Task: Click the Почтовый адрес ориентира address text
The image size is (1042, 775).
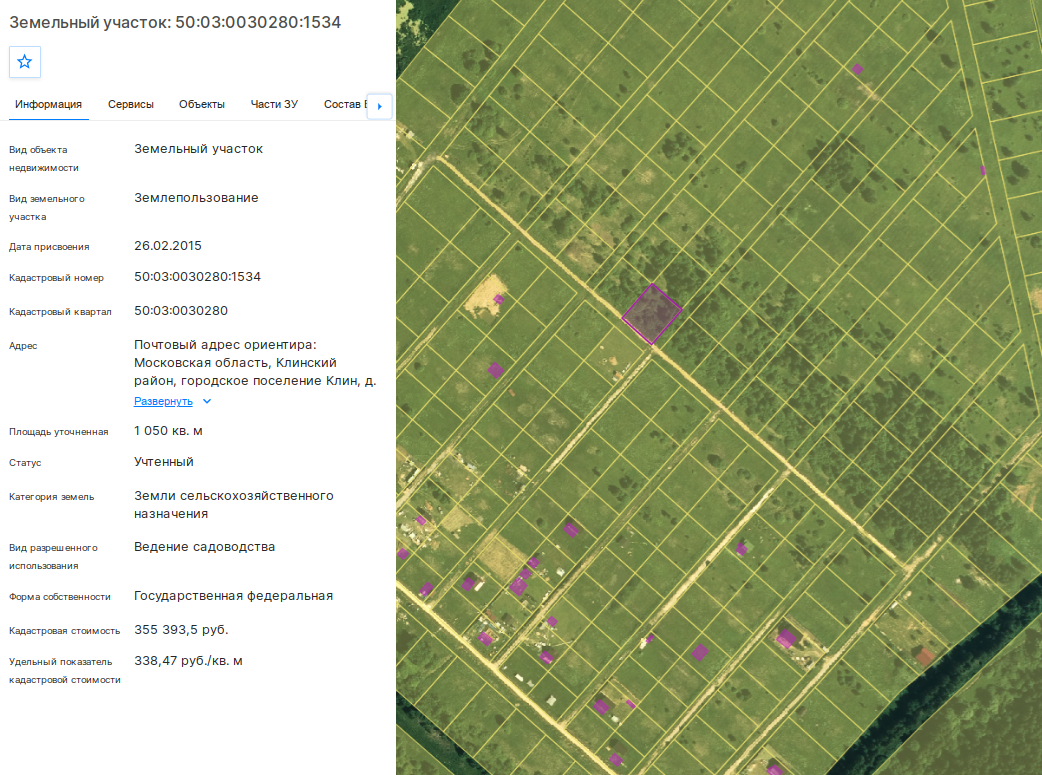Action: [x=255, y=362]
